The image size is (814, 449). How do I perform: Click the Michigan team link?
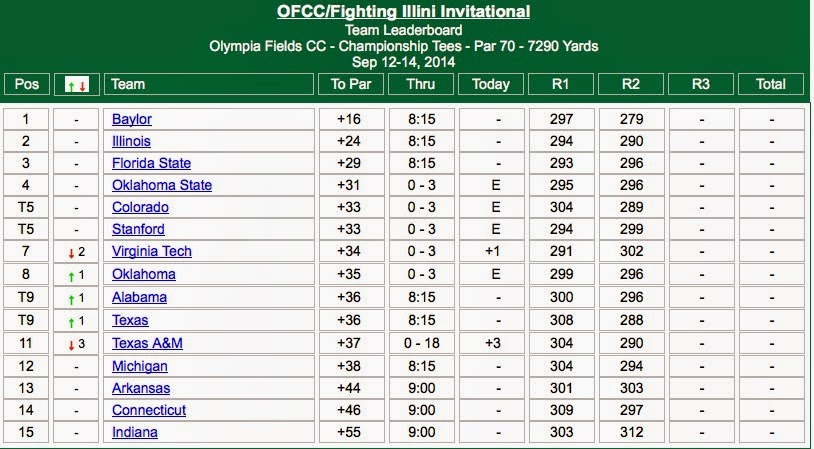(140, 366)
